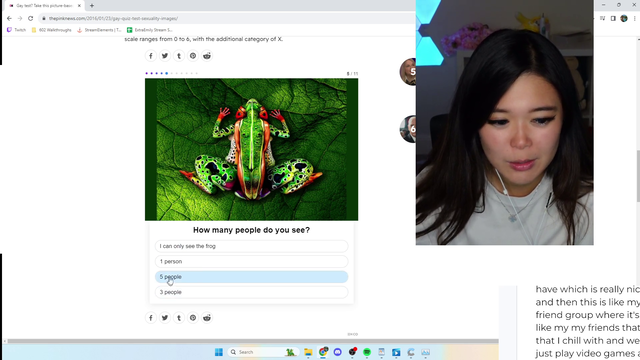Share on Tumblr using top share row
The height and width of the screenshot is (360, 640).
(x=179, y=56)
